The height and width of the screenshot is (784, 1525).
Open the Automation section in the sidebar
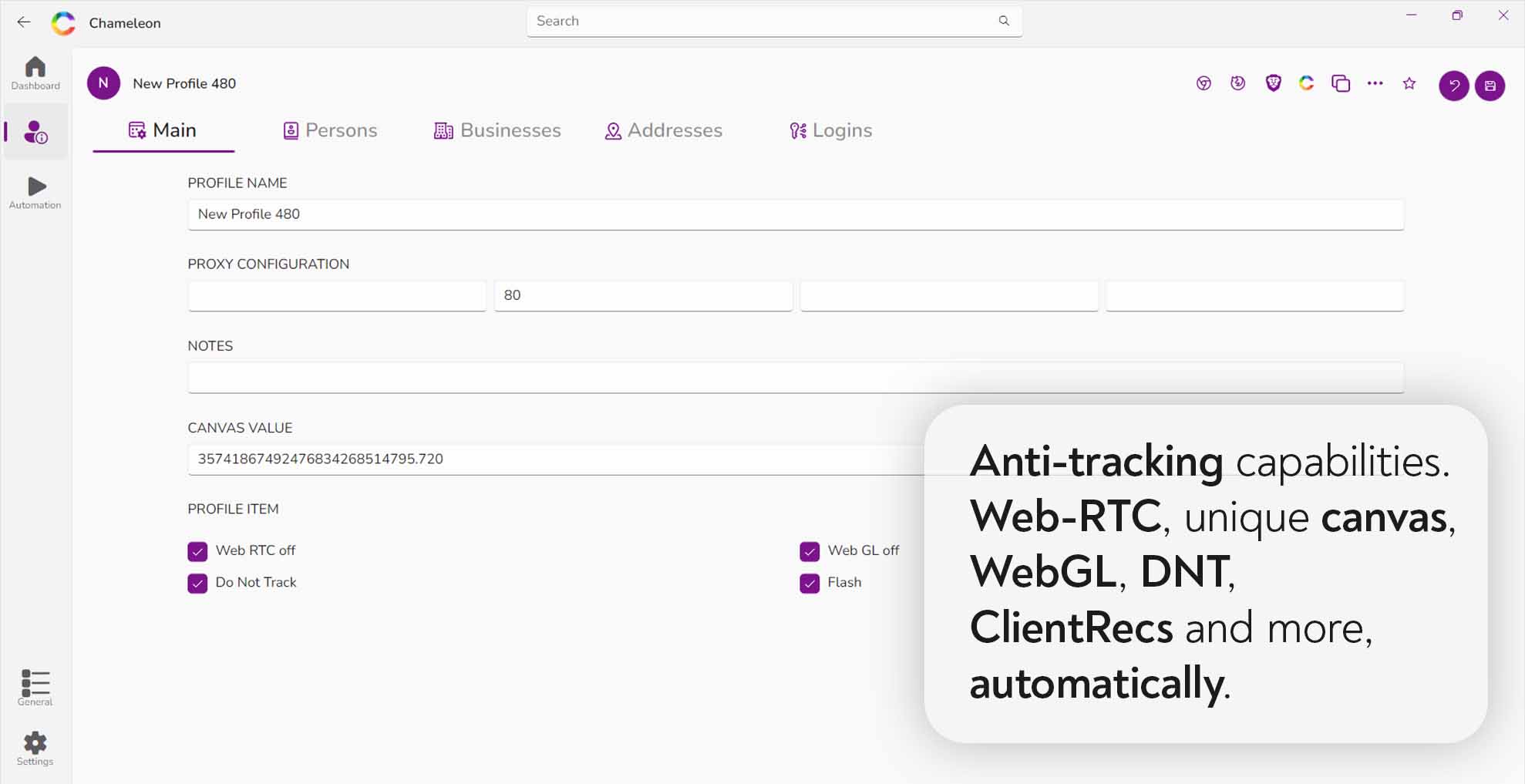35,193
